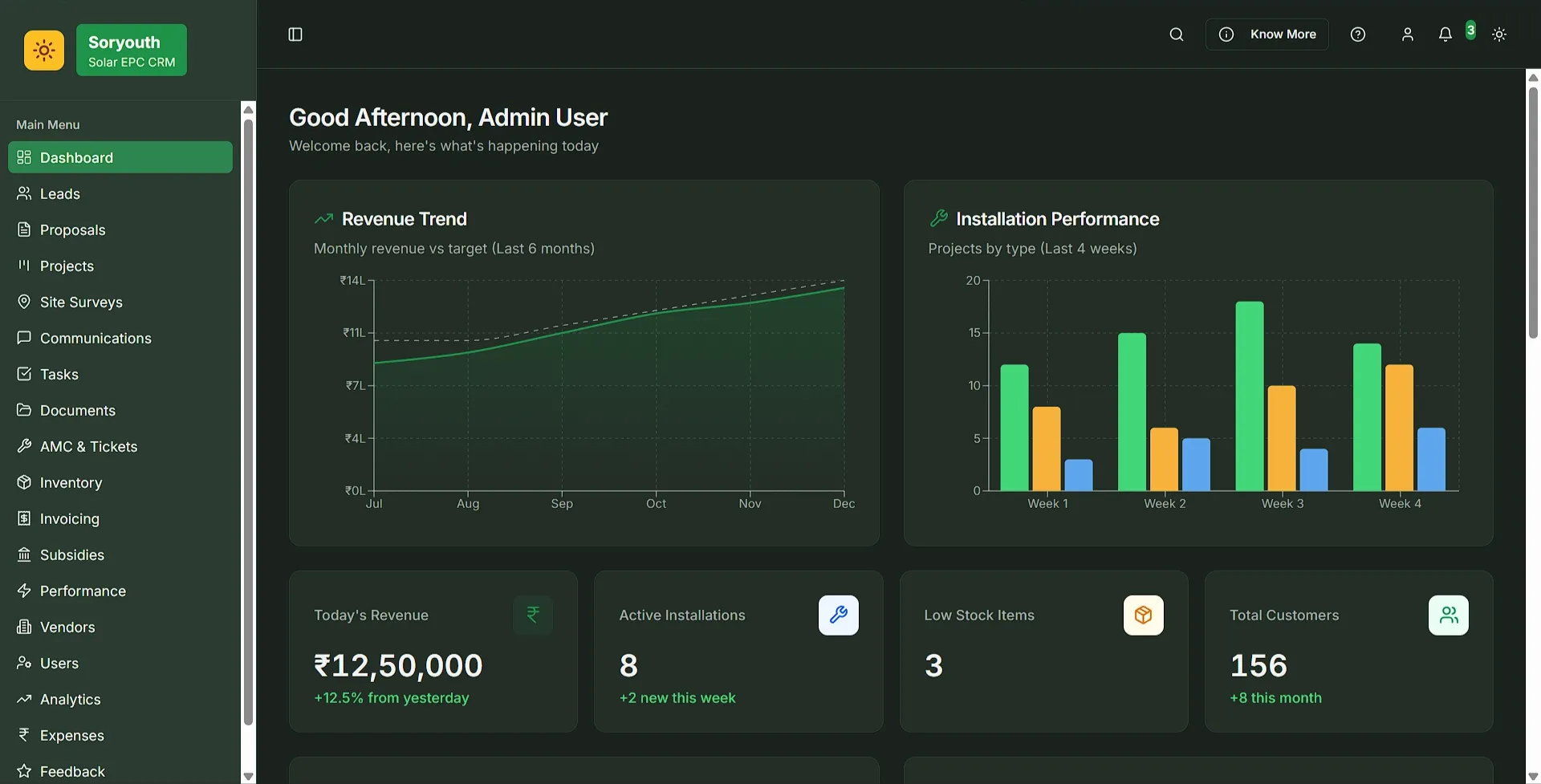Click the wrench icon on Active Installations

tap(838, 615)
